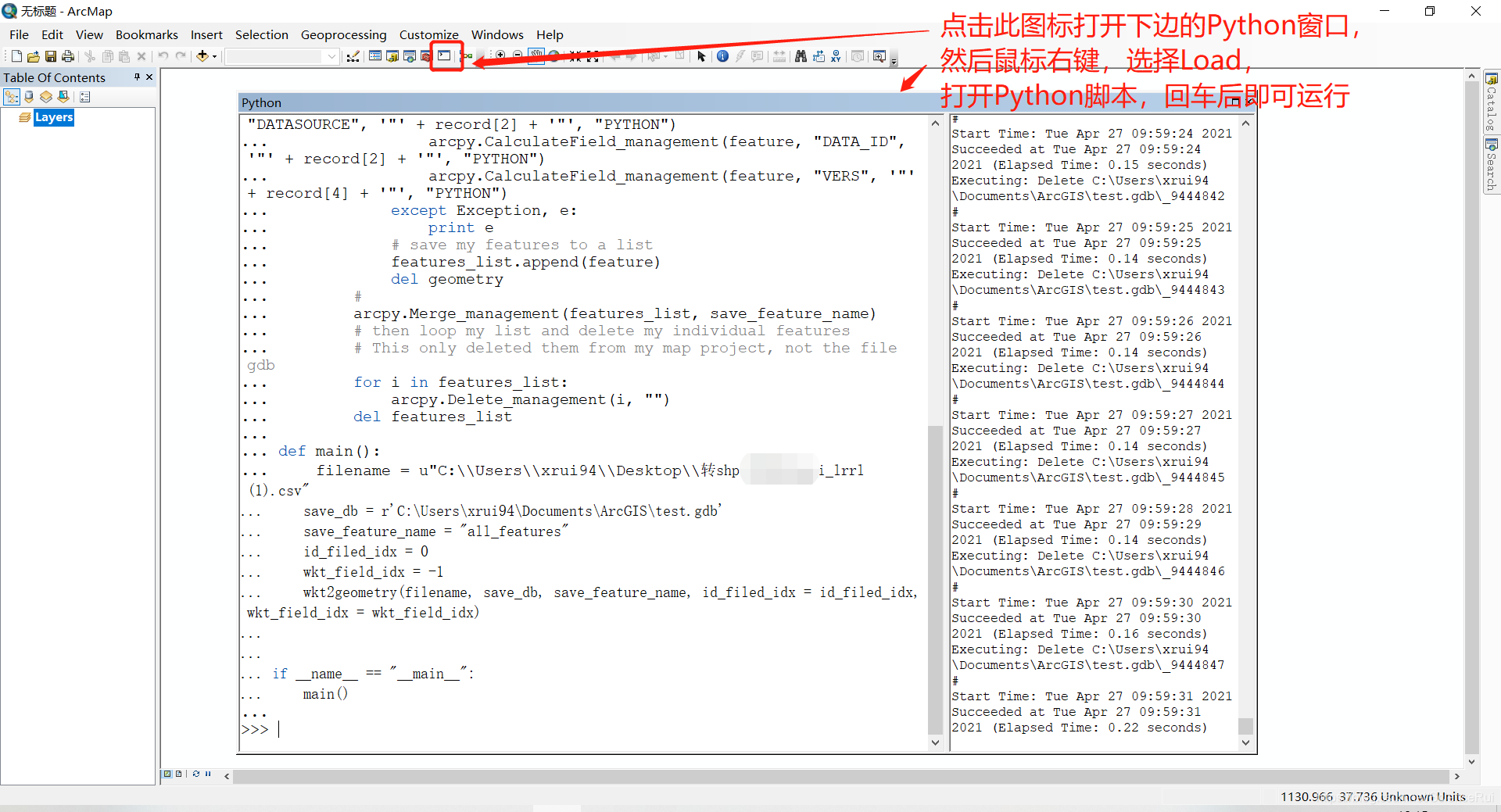This screenshot has height=812, width=1501.
Task: Open Table Of Contents options button
Action: (x=85, y=97)
